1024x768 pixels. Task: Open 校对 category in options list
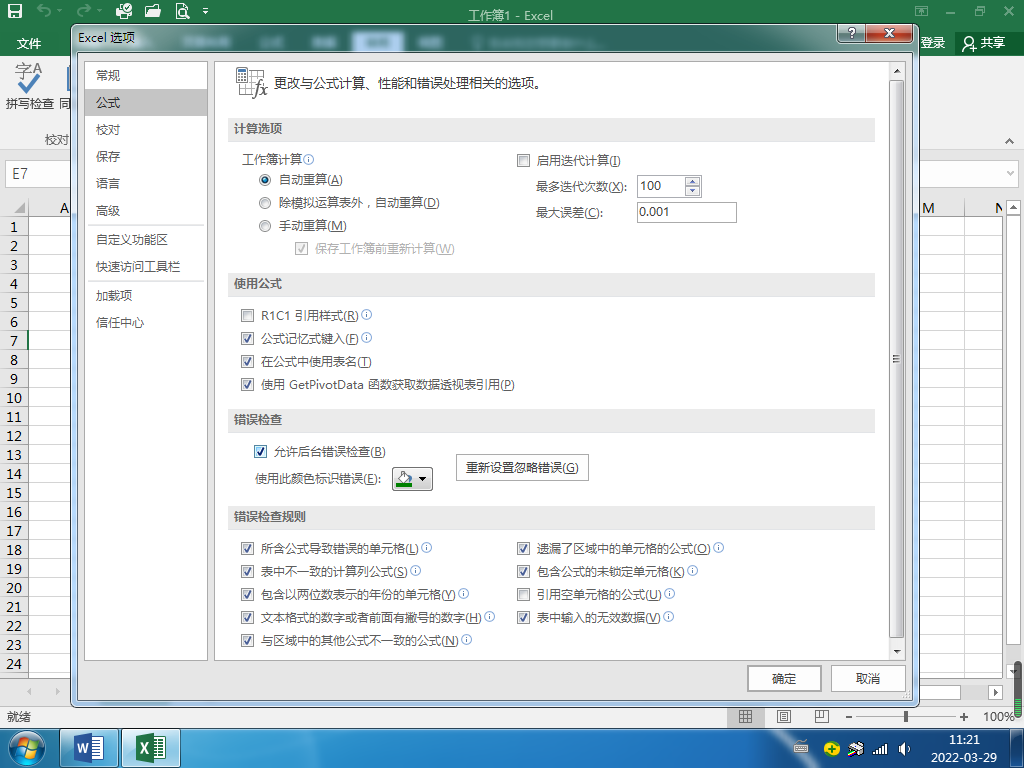[x=146, y=129]
